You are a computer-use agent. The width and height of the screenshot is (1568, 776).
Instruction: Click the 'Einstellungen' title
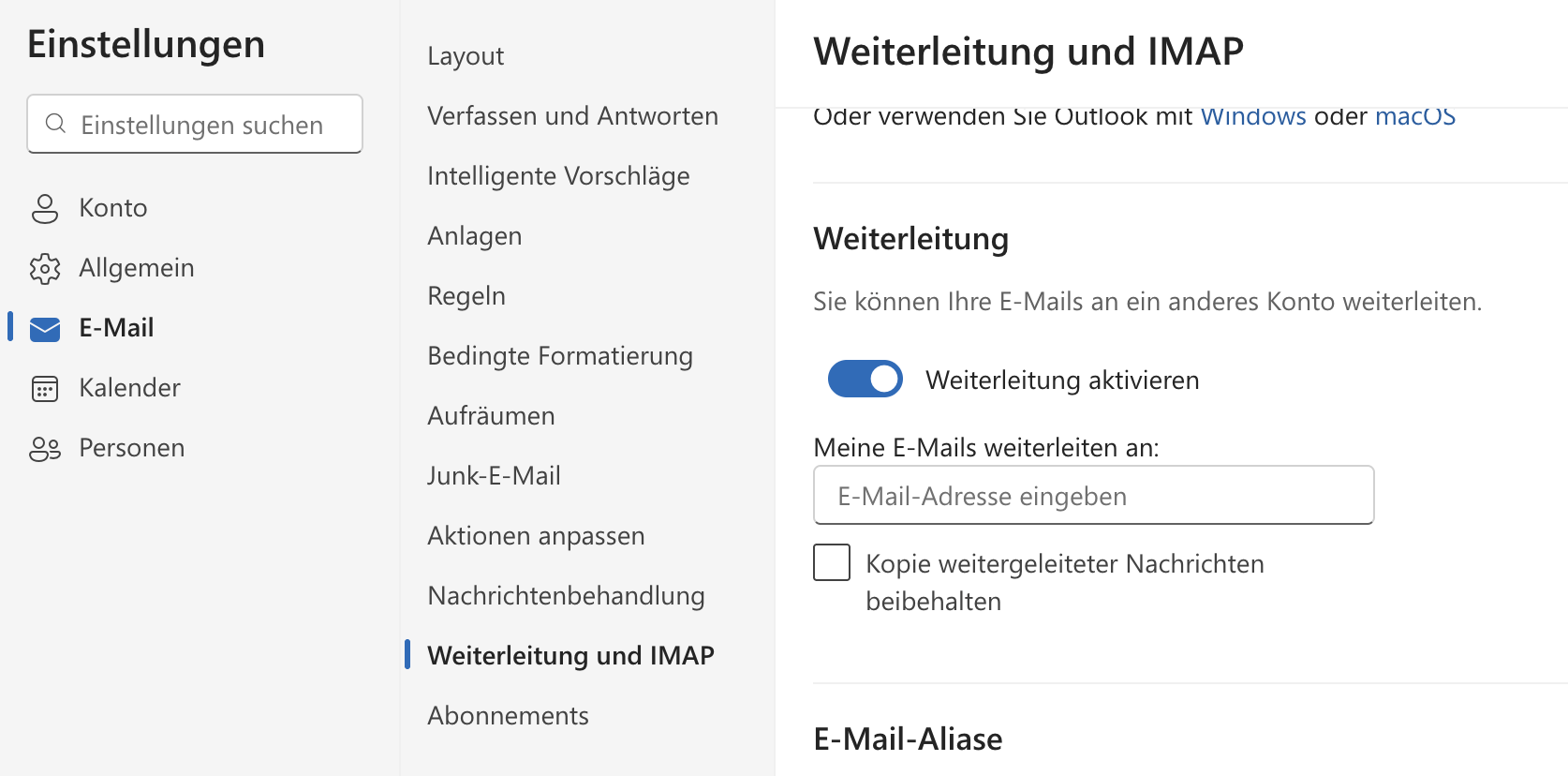click(146, 44)
